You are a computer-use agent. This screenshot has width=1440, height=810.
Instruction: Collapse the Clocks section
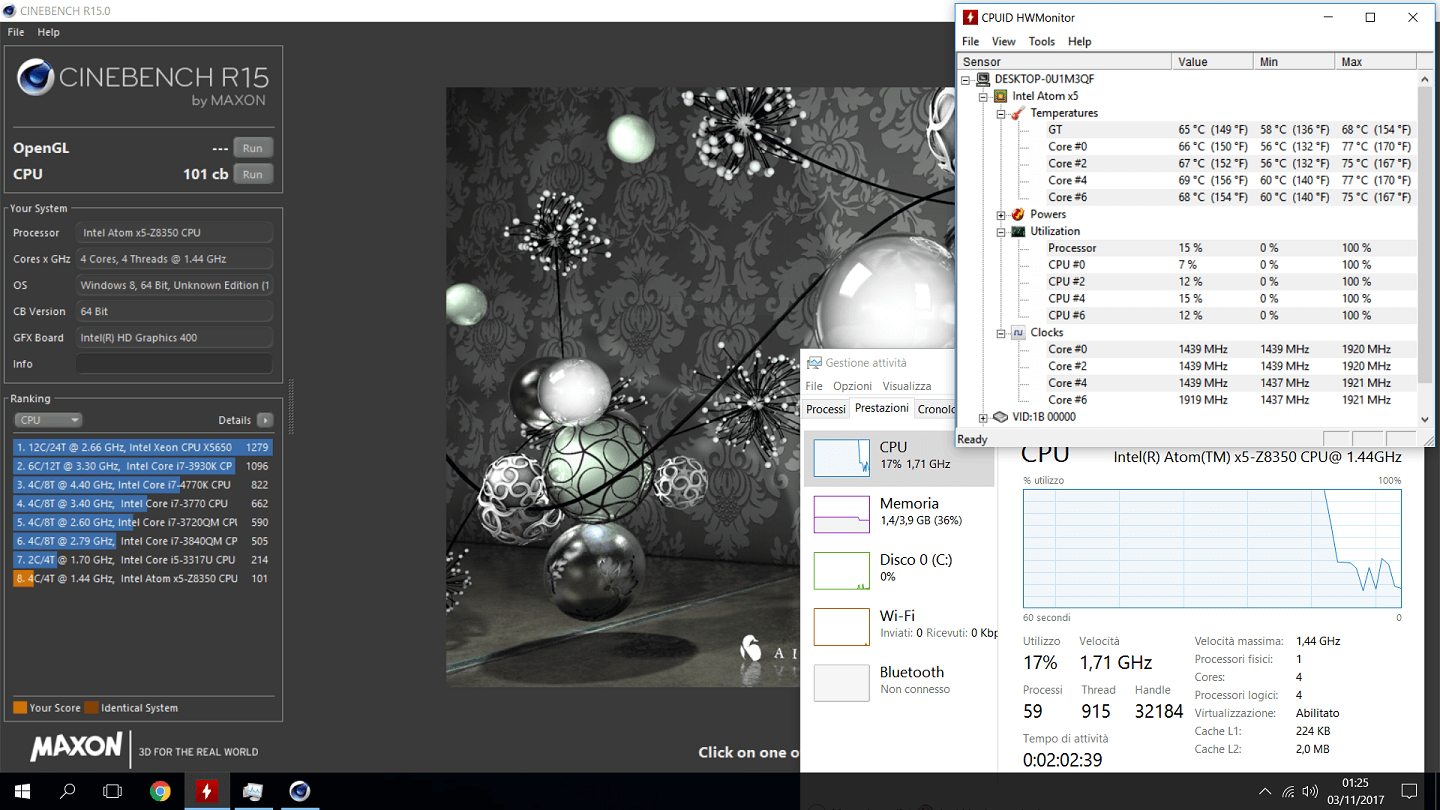click(x=1001, y=333)
